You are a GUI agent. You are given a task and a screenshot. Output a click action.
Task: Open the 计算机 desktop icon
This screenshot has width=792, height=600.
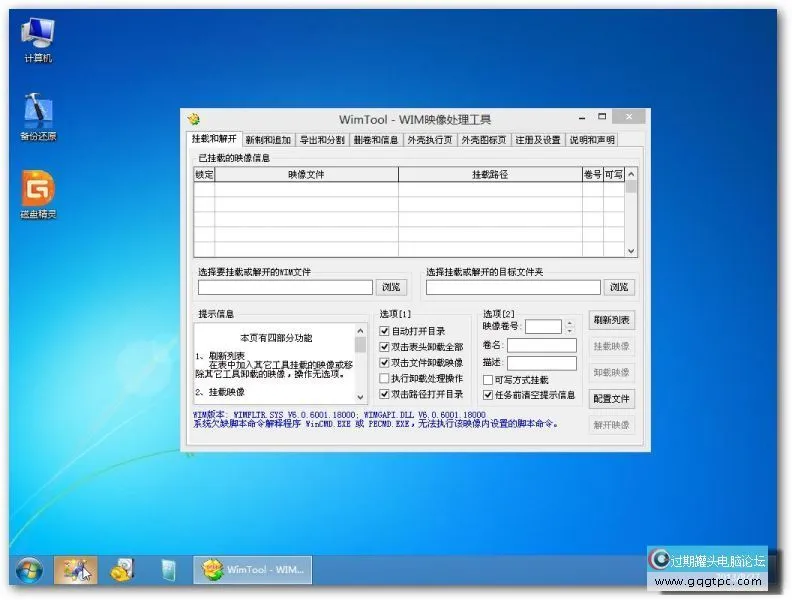click(x=38, y=36)
